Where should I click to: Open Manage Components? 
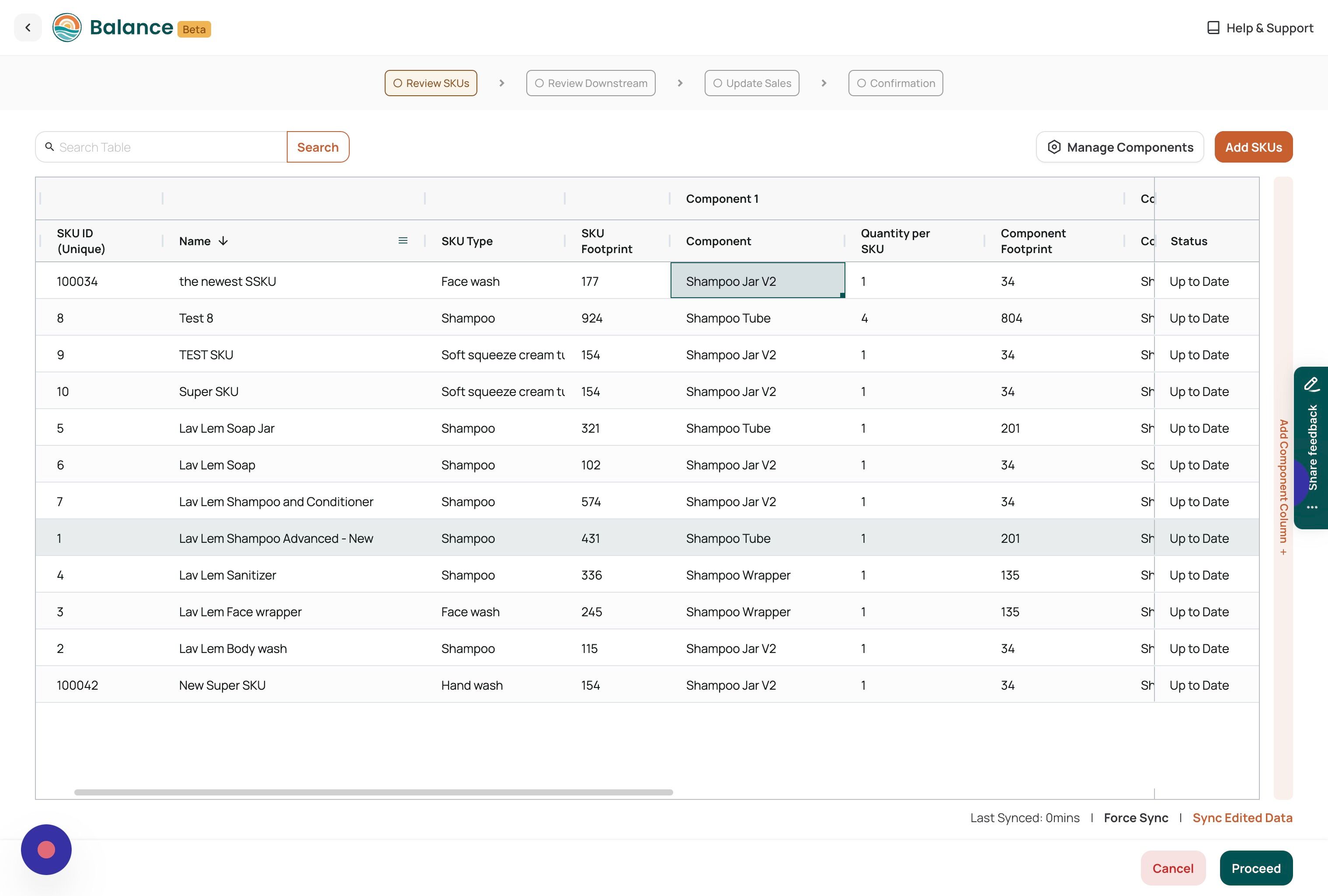[x=1120, y=147]
